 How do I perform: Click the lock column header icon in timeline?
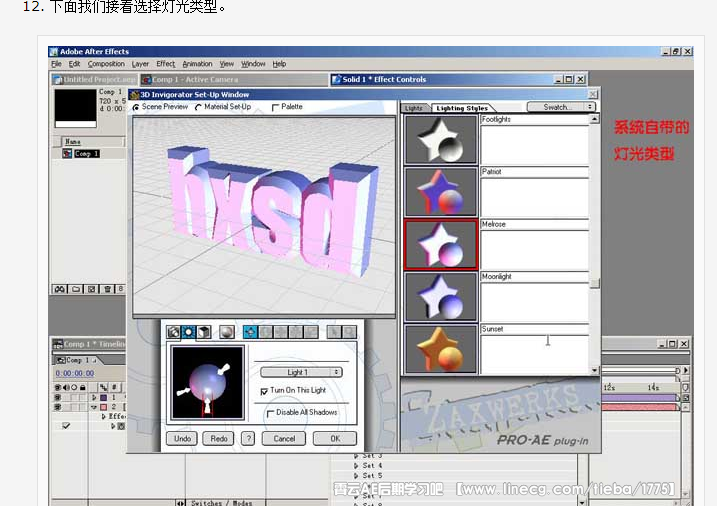tap(83, 388)
